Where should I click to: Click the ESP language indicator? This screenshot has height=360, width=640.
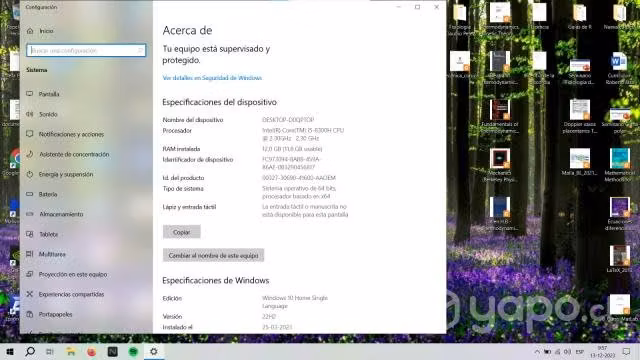(x=580, y=351)
